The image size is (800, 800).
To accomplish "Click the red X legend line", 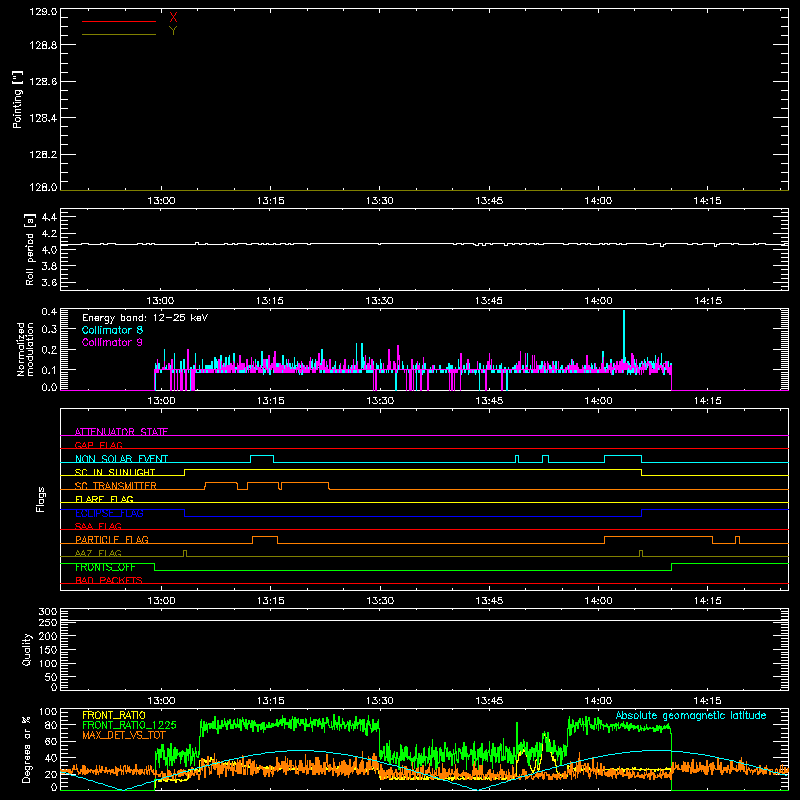I will coord(119,21).
